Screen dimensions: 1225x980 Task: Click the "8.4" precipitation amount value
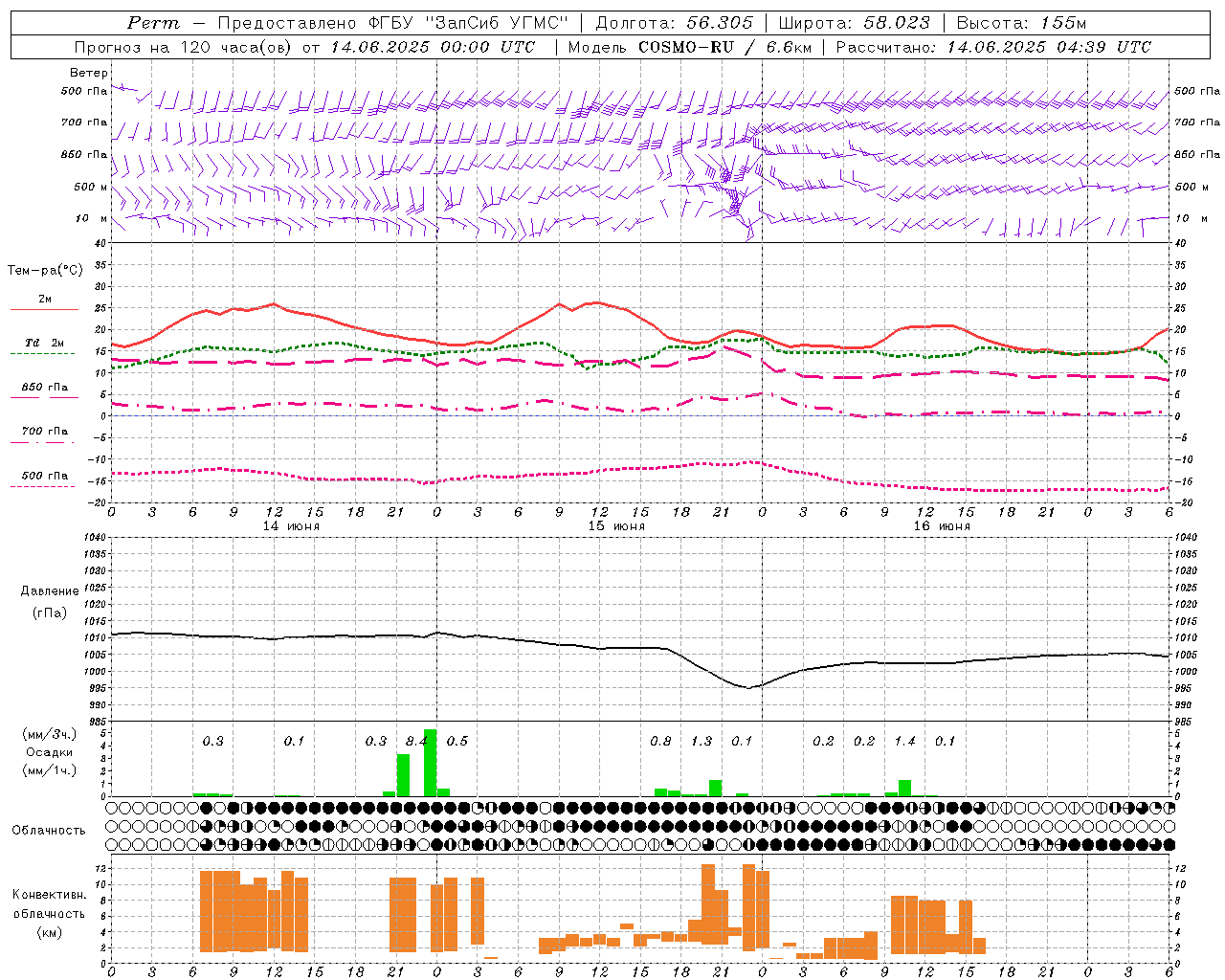click(416, 741)
